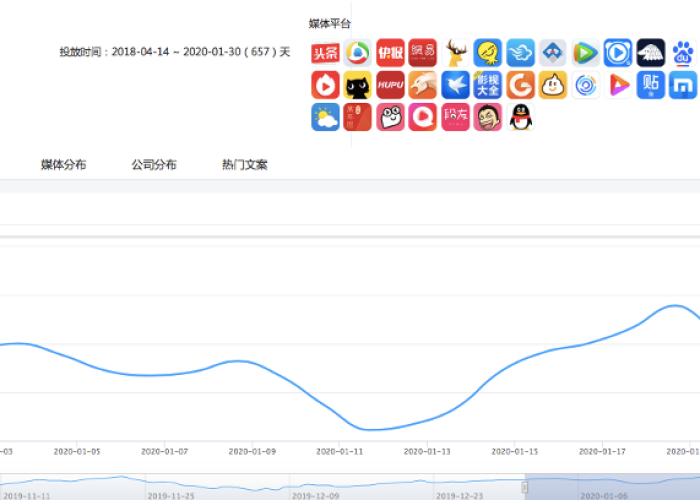The height and width of the screenshot is (500, 700).
Task: Click the blue hummingbird Xunlei icon
Action: [455, 85]
